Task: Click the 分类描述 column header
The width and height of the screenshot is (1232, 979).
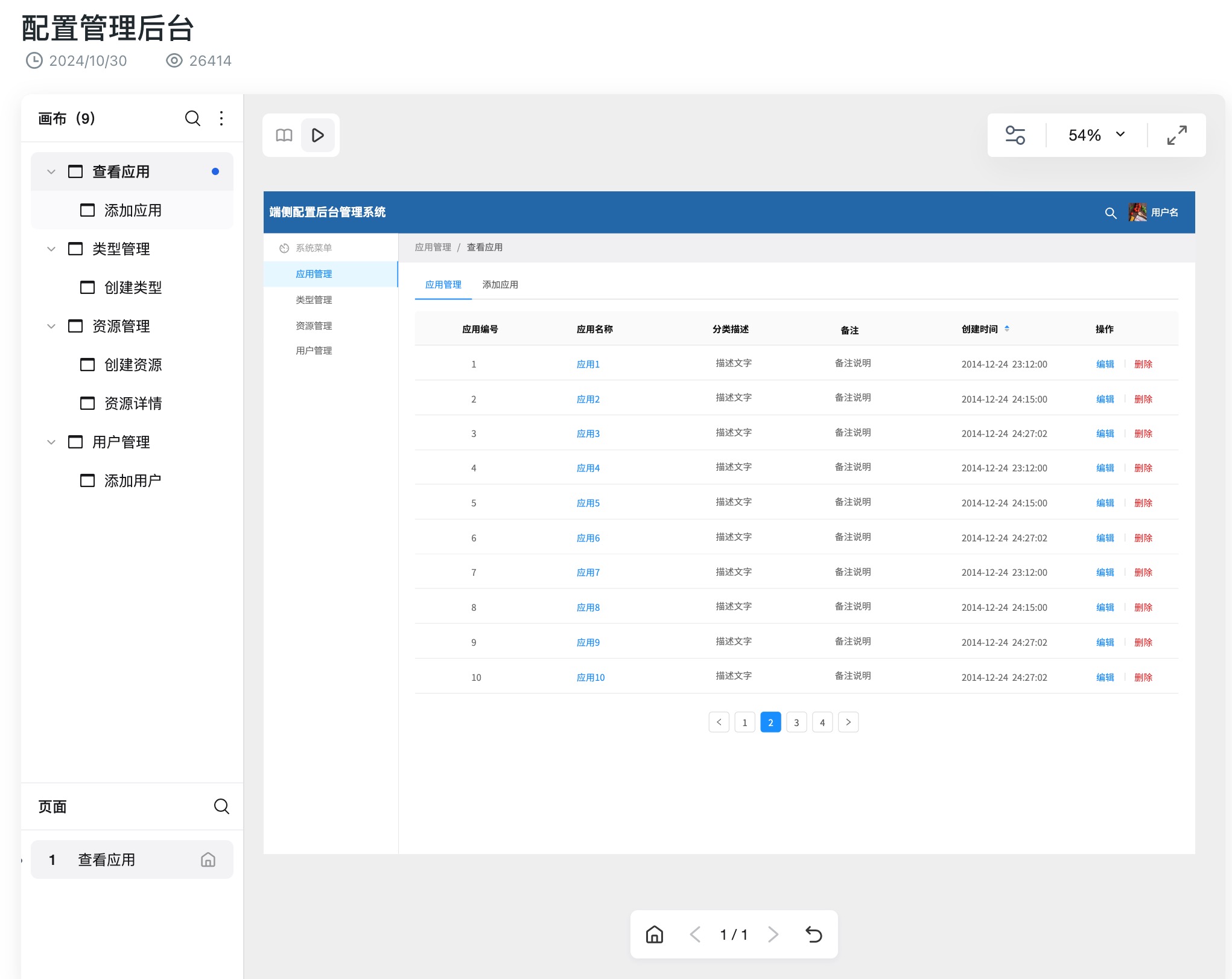Action: [x=731, y=330]
